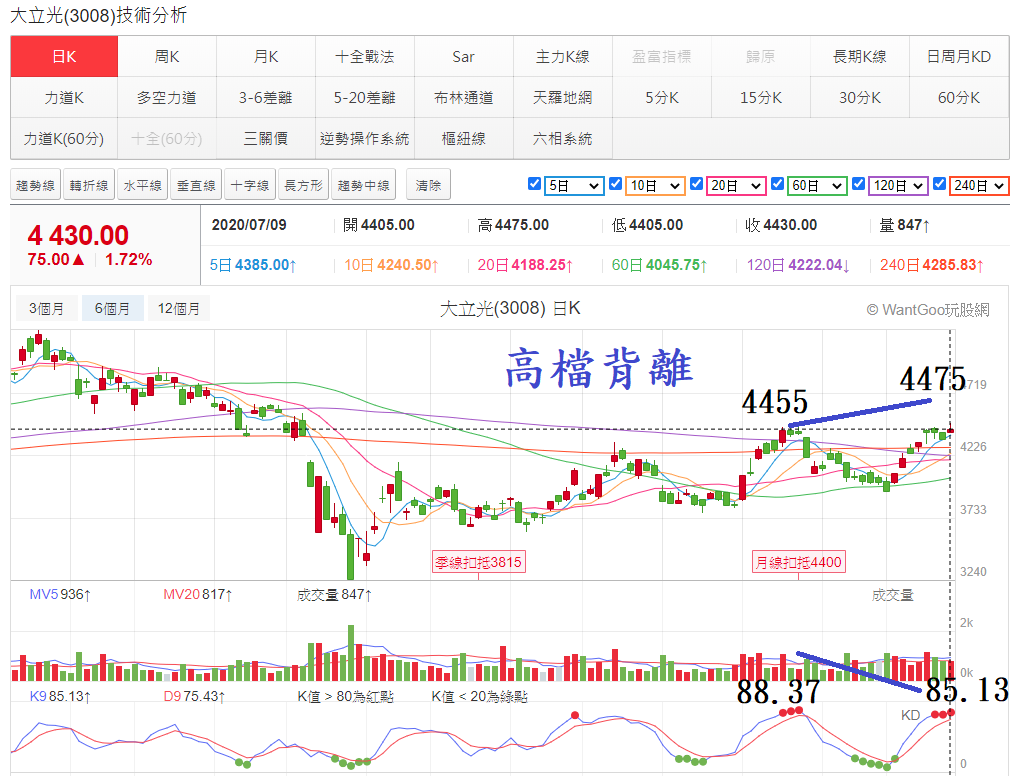Screen dimensions: 1017x776
Task: Toggle the 10日 moving average checkbox
Action: click(616, 184)
